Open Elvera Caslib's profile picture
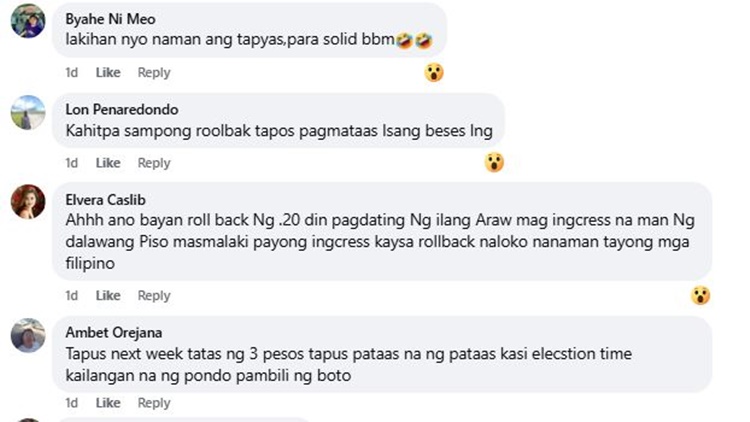Screen dimensions: 750x422 click(28, 201)
